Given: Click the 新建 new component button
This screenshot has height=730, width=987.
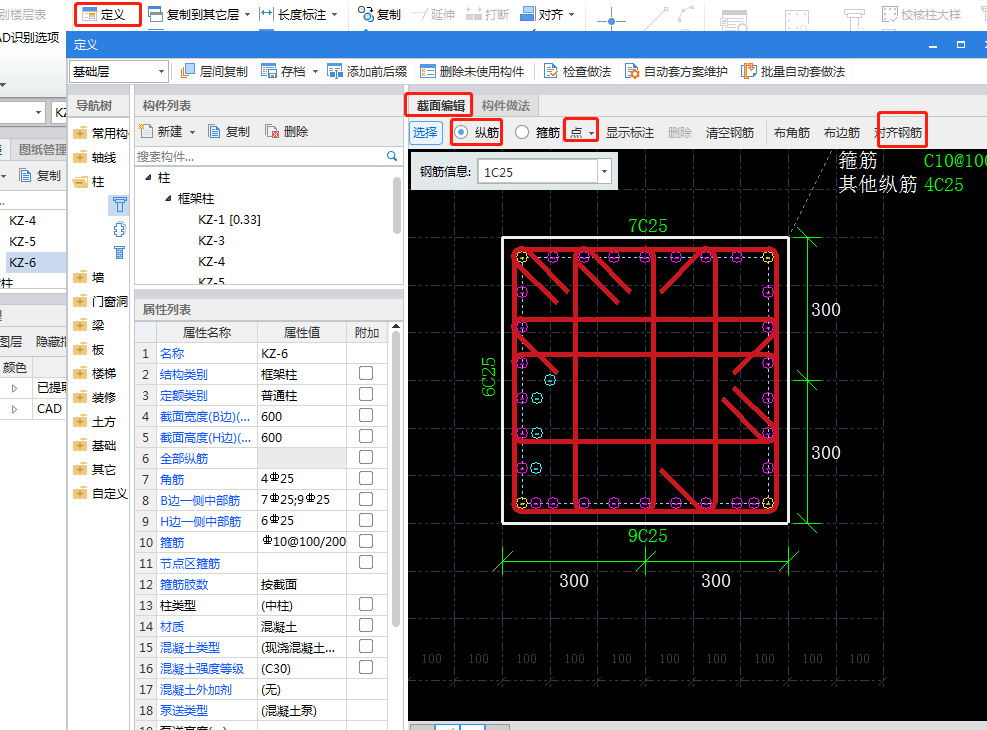Looking at the screenshot, I should [161, 132].
